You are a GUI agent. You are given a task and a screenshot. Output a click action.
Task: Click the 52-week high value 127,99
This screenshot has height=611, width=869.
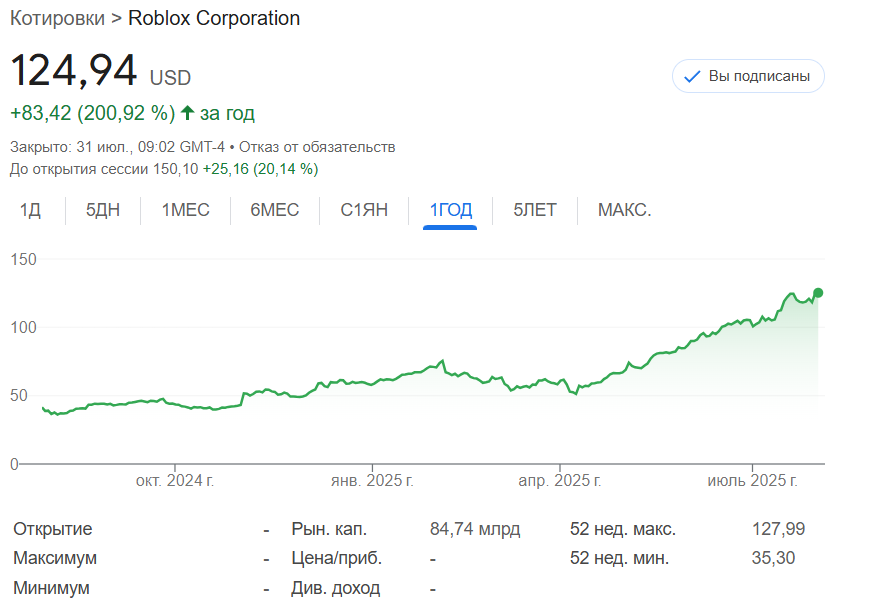pyautogui.click(x=778, y=529)
